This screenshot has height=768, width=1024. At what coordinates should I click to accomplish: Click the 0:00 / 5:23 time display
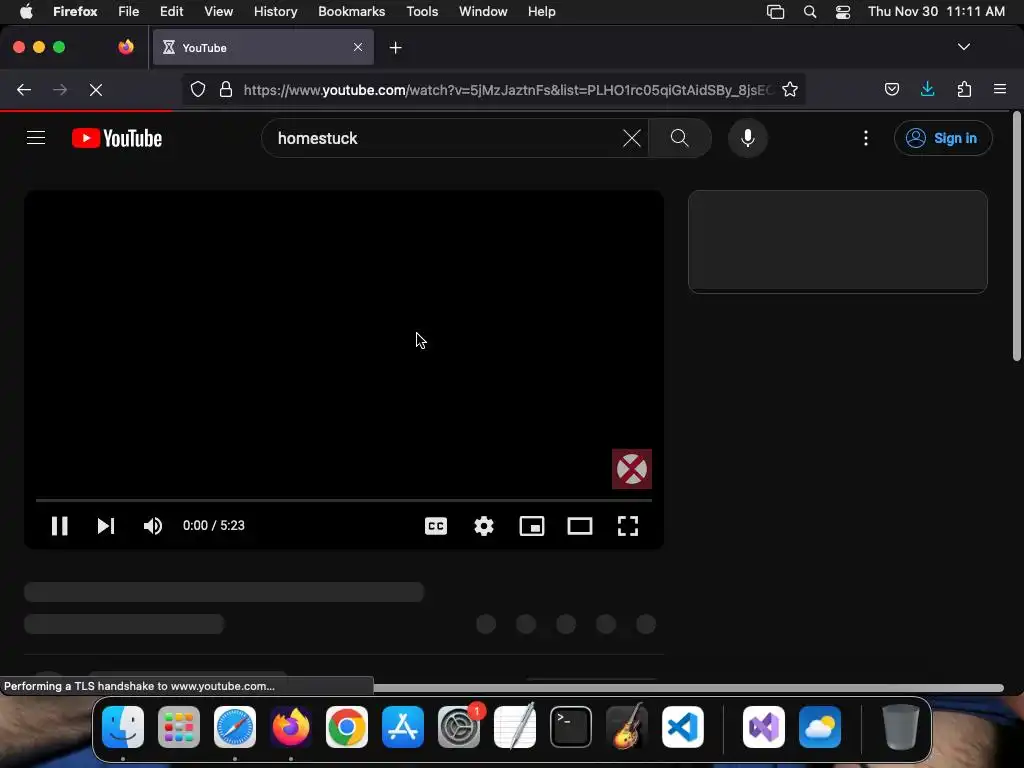214,526
